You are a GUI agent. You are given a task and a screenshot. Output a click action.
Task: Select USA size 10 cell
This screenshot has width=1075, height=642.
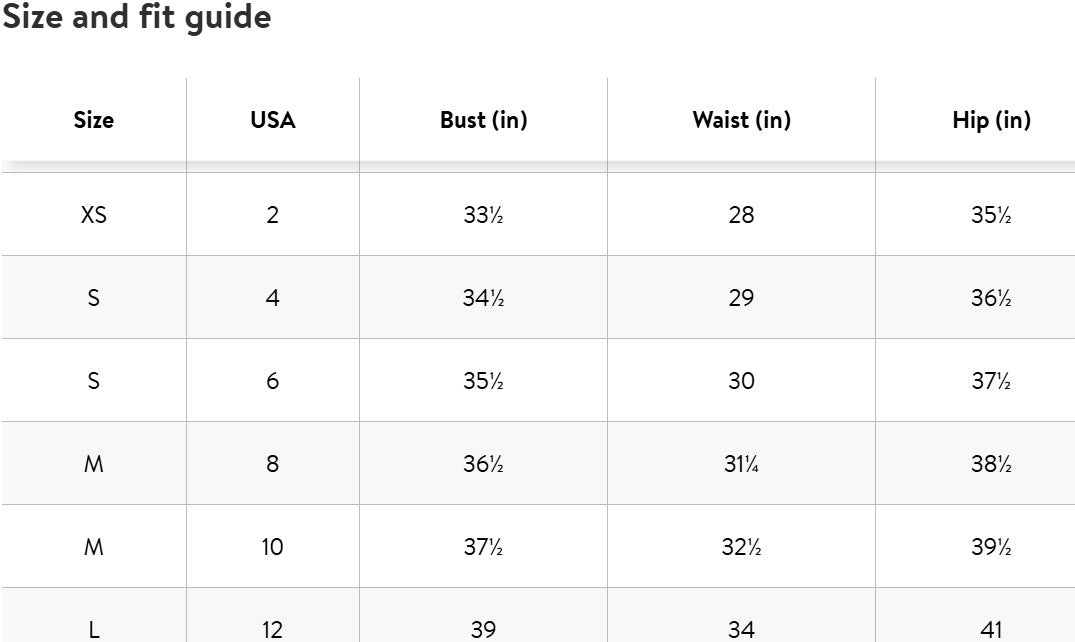(x=273, y=547)
